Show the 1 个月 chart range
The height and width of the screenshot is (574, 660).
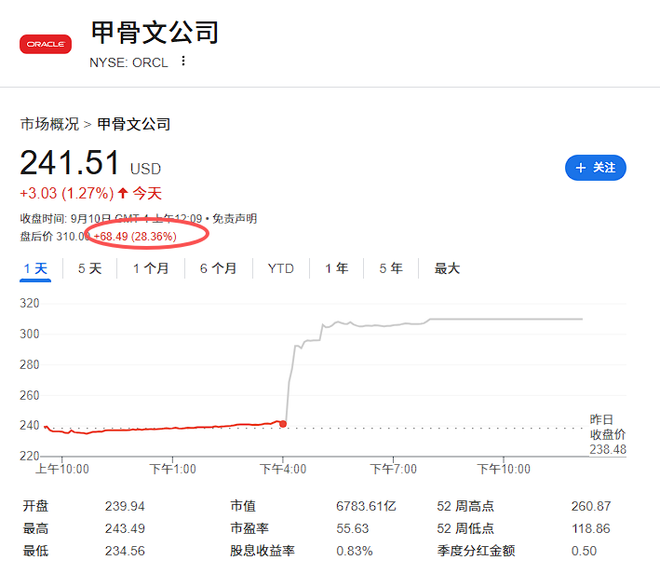[151, 268]
